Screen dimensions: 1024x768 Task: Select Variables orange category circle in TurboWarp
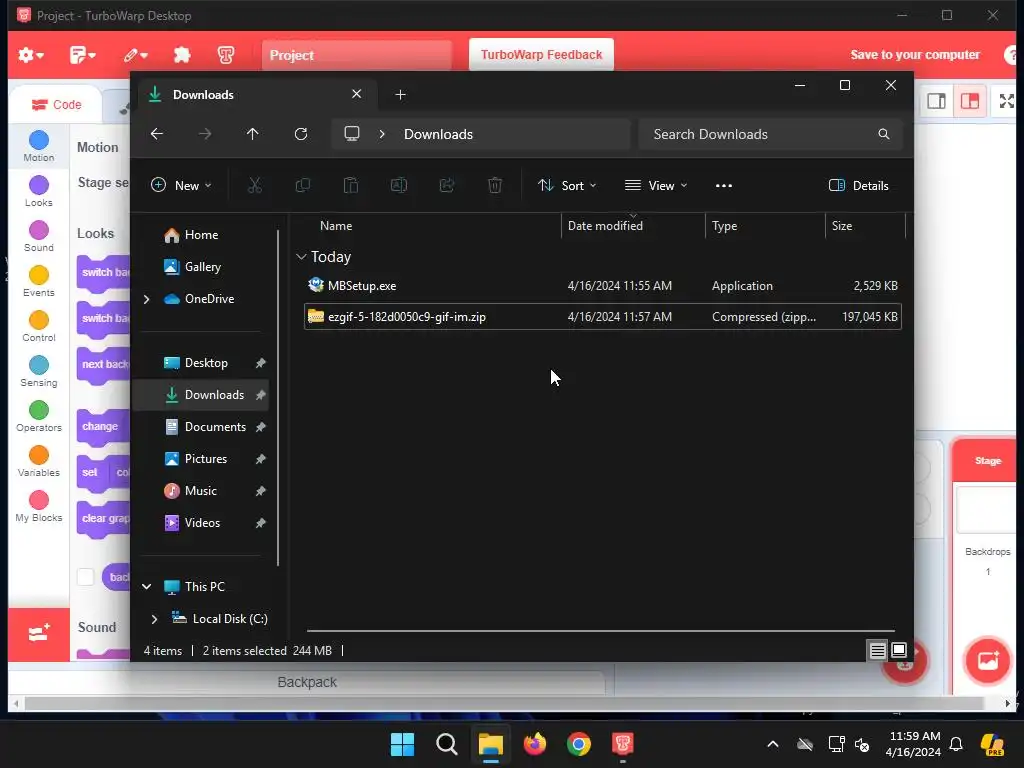(x=39, y=455)
